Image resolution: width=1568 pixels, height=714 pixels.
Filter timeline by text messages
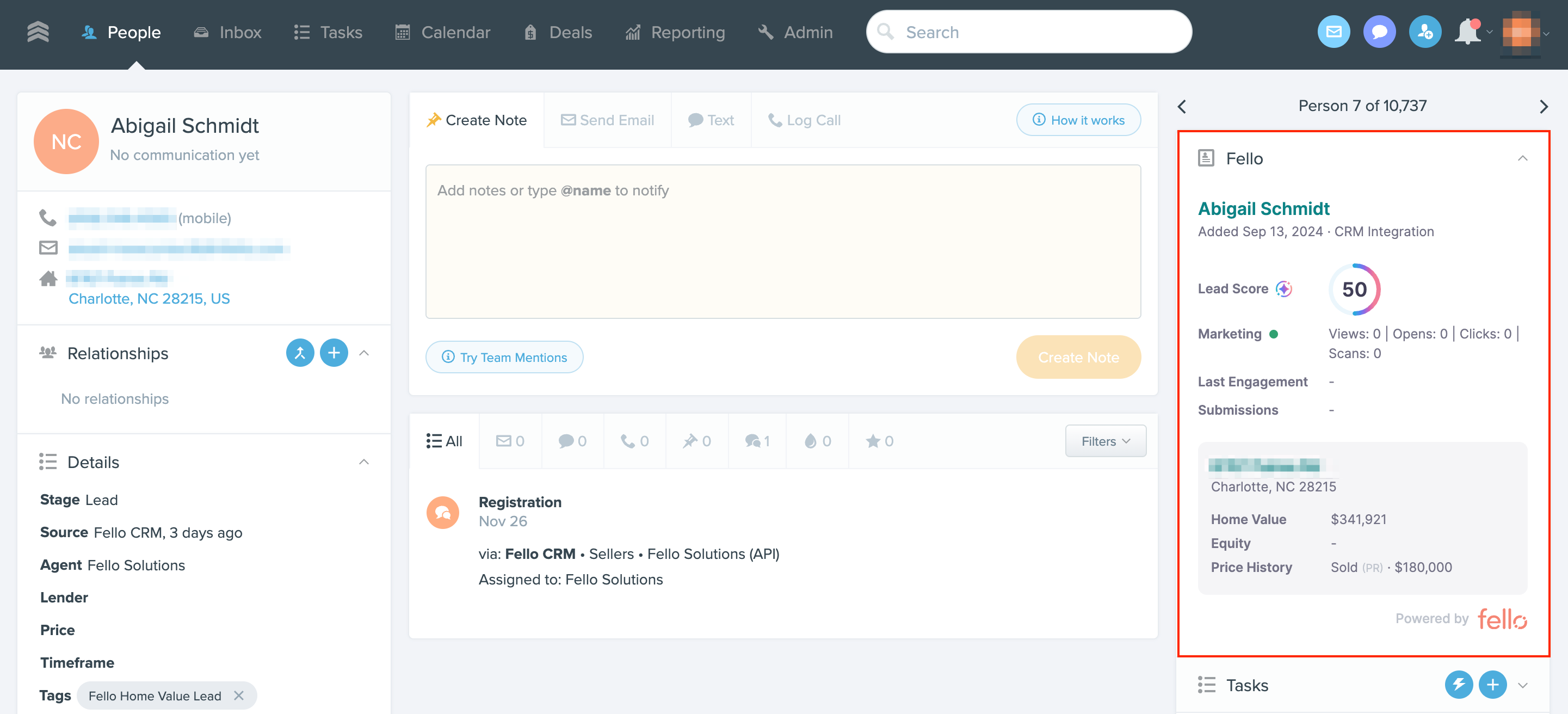tap(572, 441)
